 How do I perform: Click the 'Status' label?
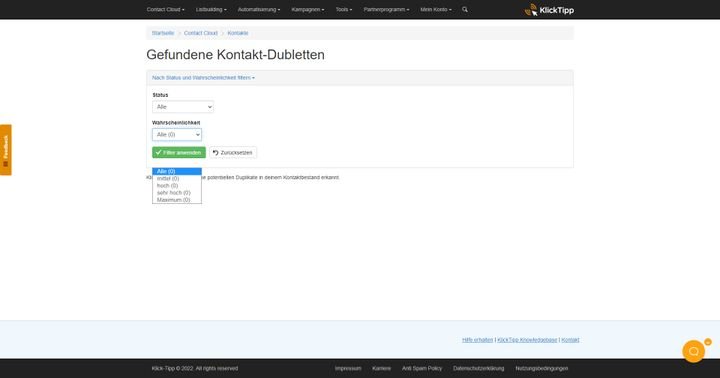click(160, 95)
